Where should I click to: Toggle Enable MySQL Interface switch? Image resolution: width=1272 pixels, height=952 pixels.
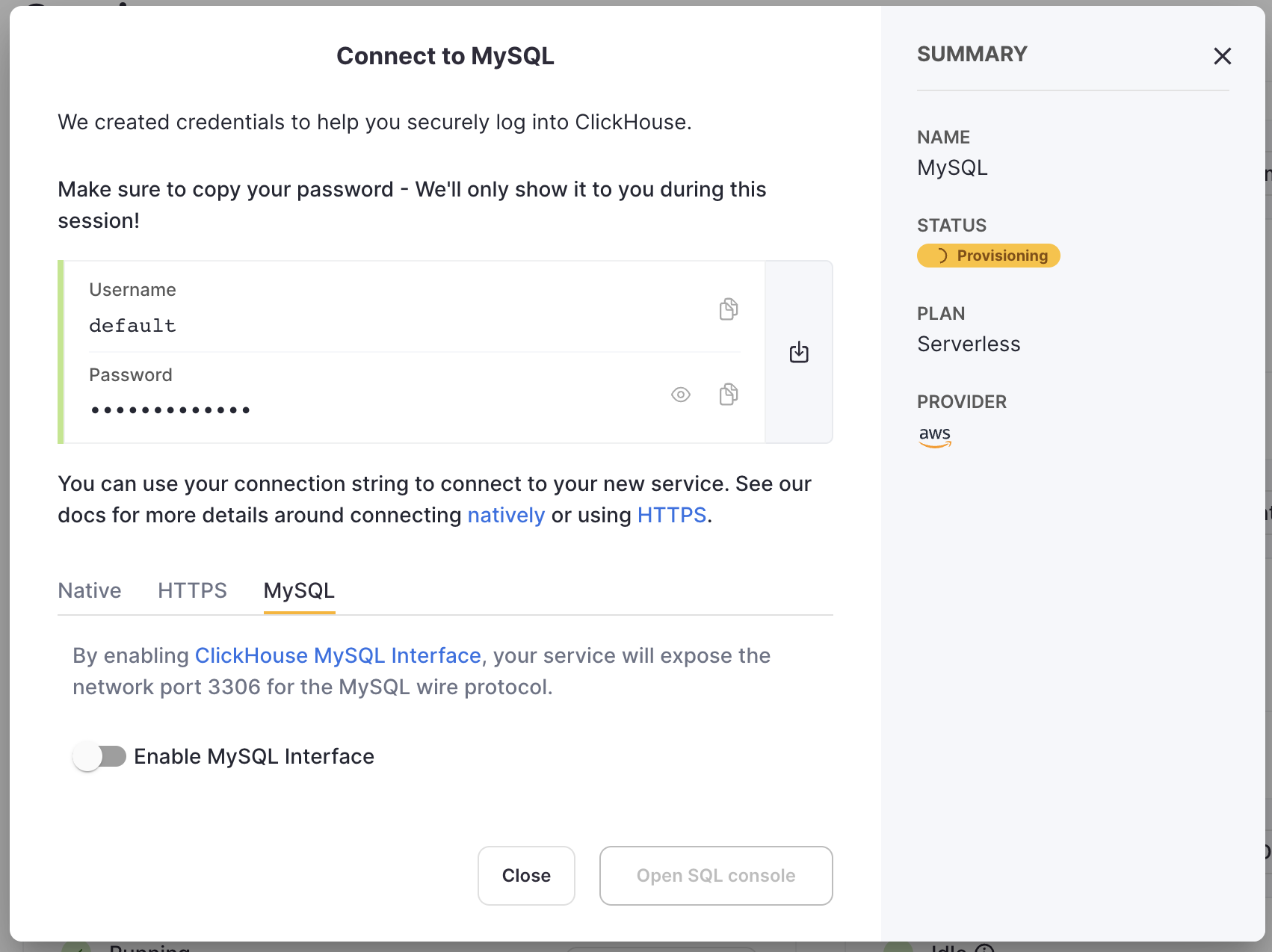click(x=99, y=756)
